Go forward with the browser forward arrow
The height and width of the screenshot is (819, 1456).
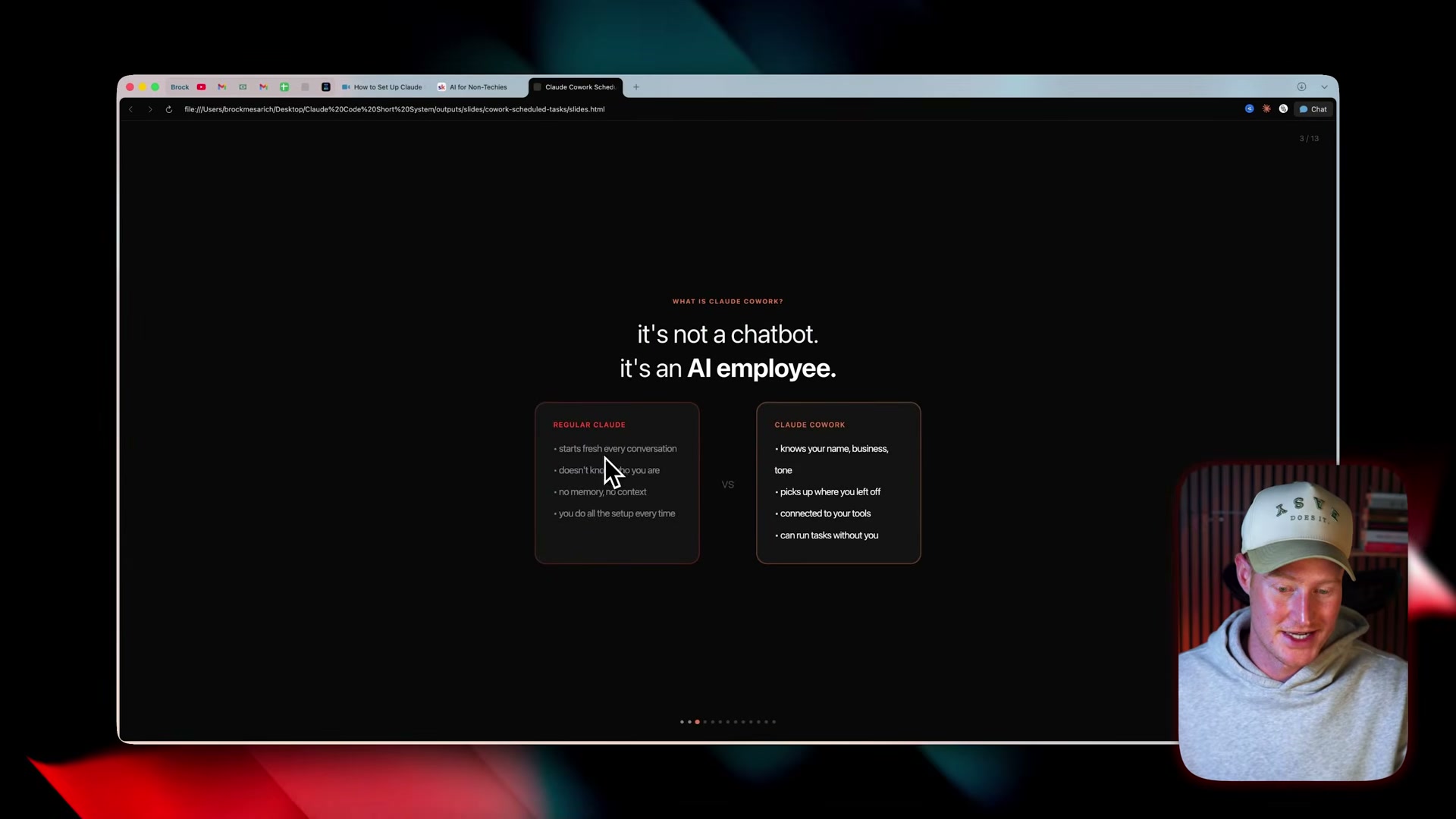pyautogui.click(x=150, y=109)
